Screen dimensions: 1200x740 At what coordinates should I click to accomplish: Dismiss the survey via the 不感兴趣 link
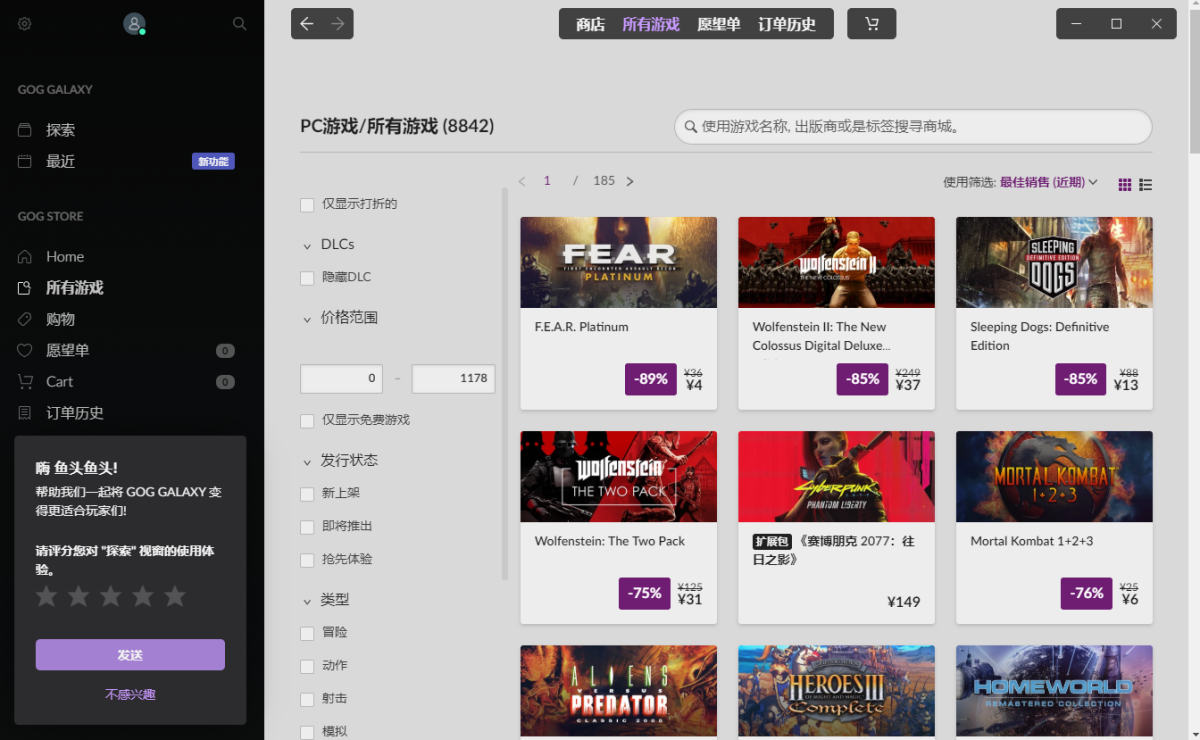(129, 695)
